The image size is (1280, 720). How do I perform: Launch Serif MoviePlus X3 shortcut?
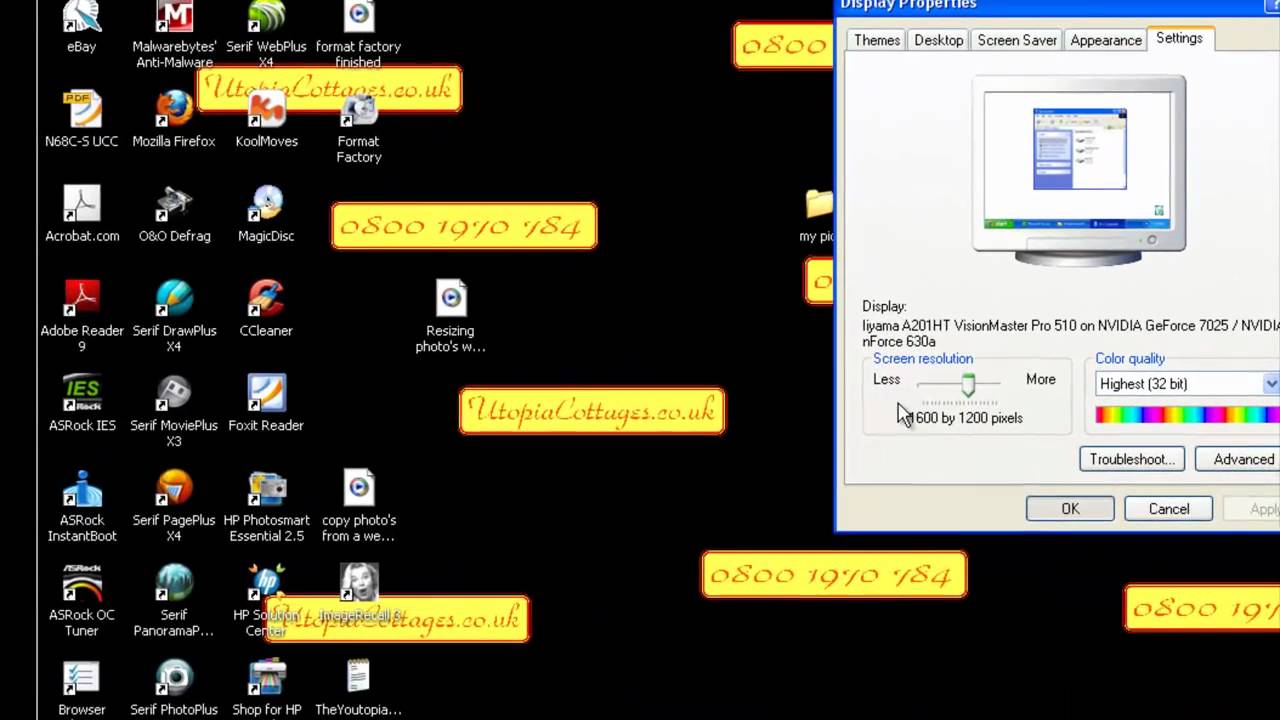(x=174, y=411)
